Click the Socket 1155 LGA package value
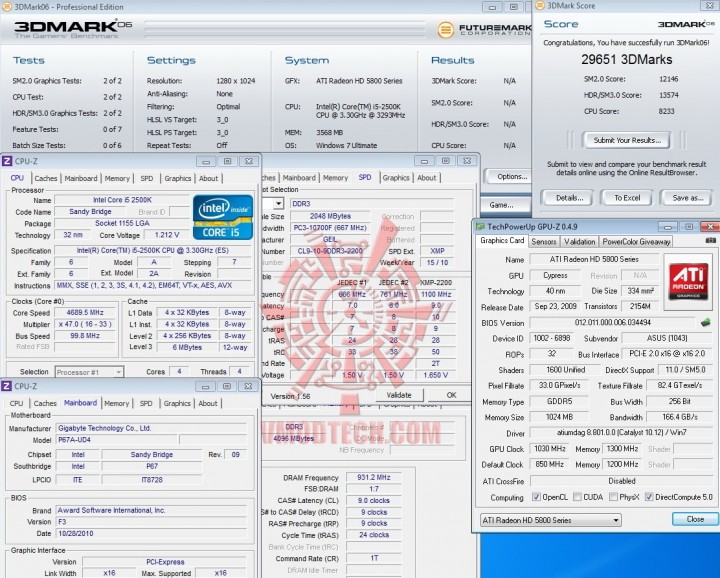Image resolution: width=720 pixels, height=578 pixels. point(122,223)
